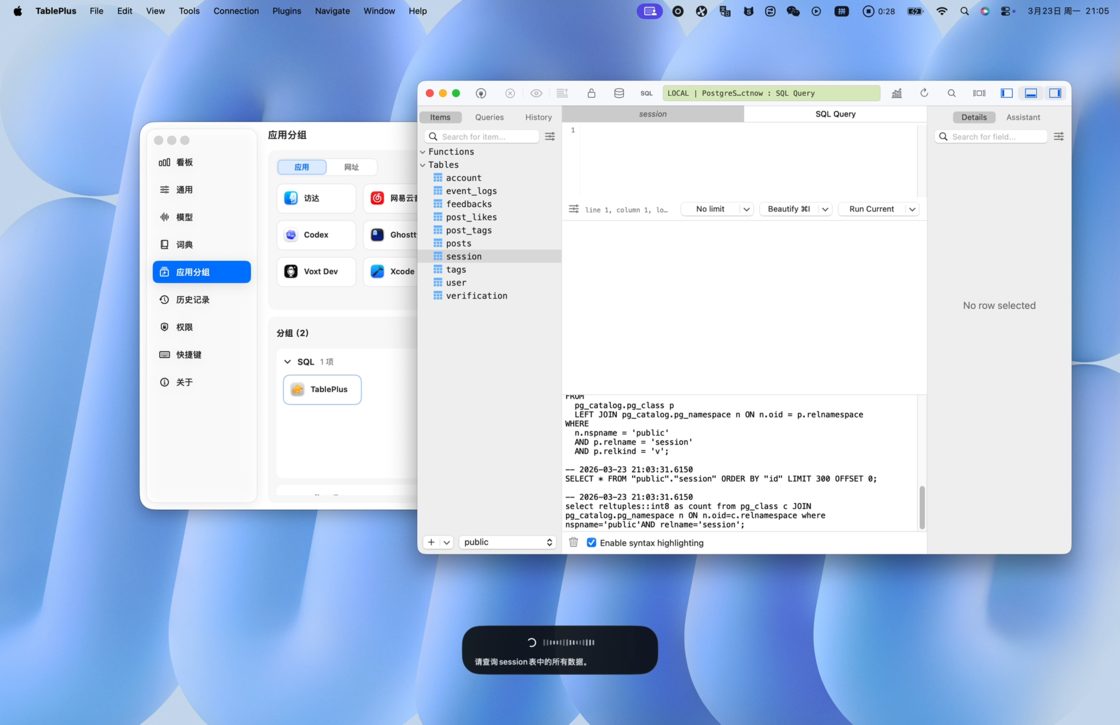Click the Beautify button
The width and height of the screenshot is (1120, 725).
[x=789, y=209]
